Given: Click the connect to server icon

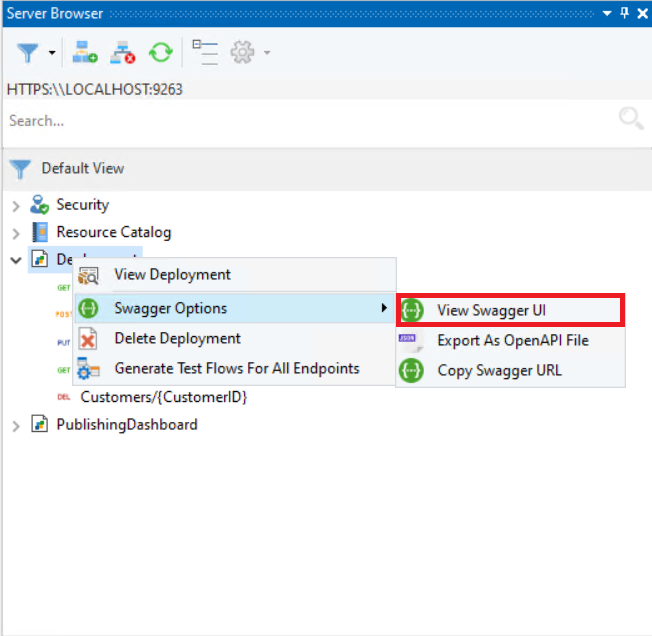Looking at the screenshot, I should pos(86,52).
